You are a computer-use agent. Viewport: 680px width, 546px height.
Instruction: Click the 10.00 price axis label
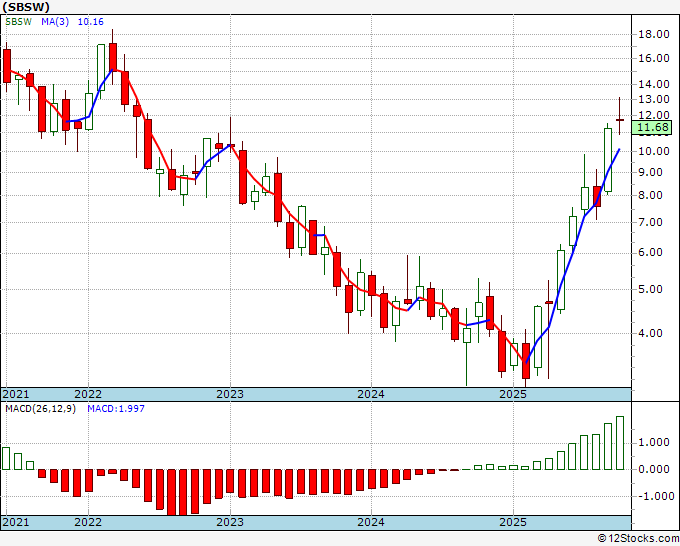click(654, 151)
